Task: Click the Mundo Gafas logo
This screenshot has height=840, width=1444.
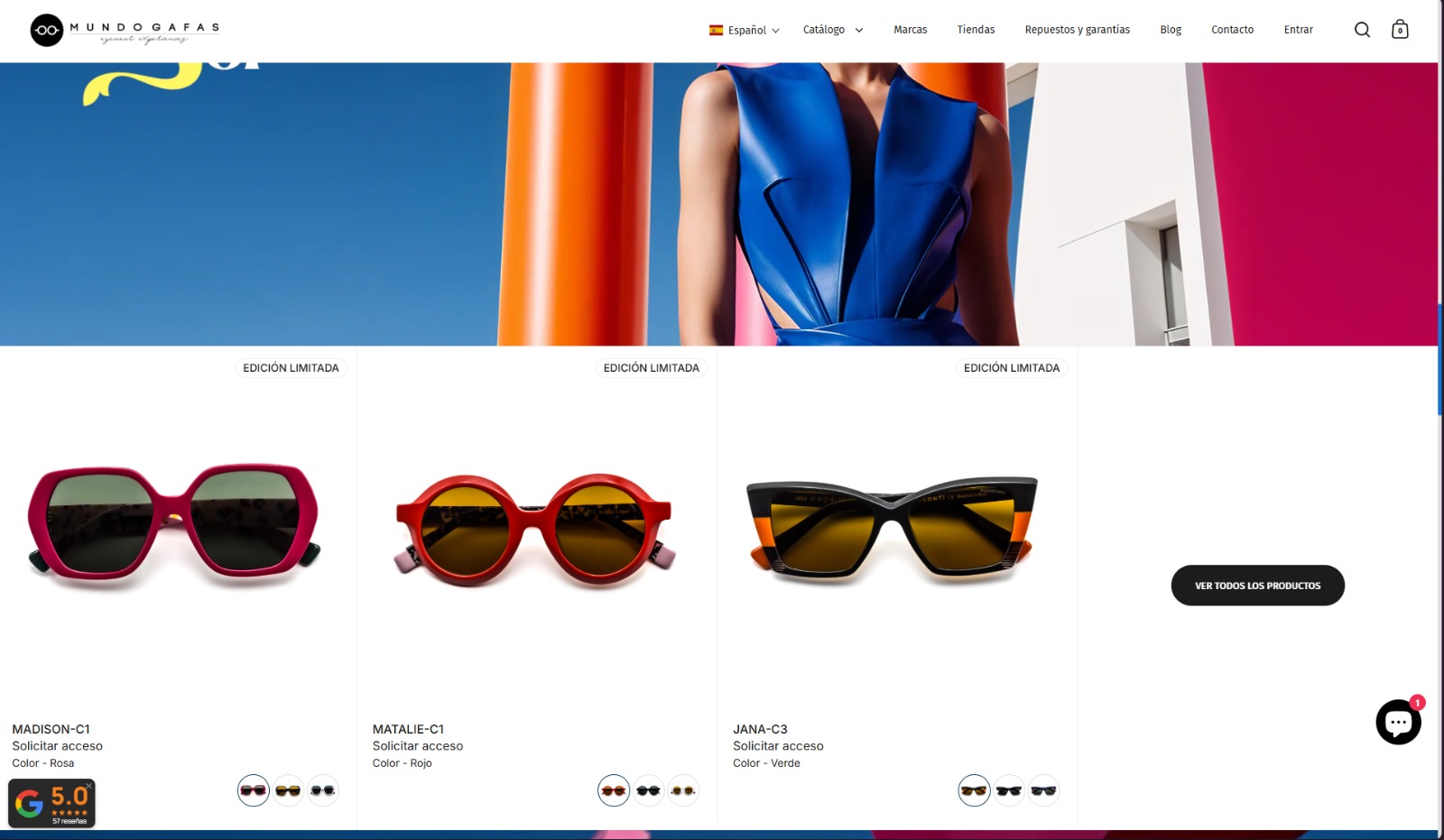Action: tap(125, 30)
